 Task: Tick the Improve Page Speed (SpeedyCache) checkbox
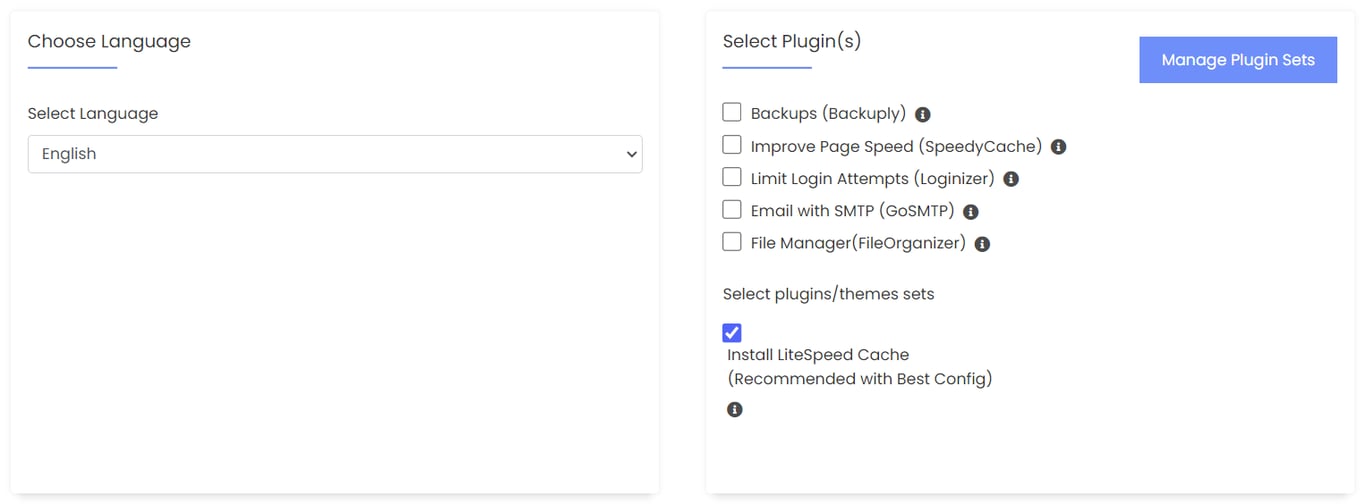(732, 145)
